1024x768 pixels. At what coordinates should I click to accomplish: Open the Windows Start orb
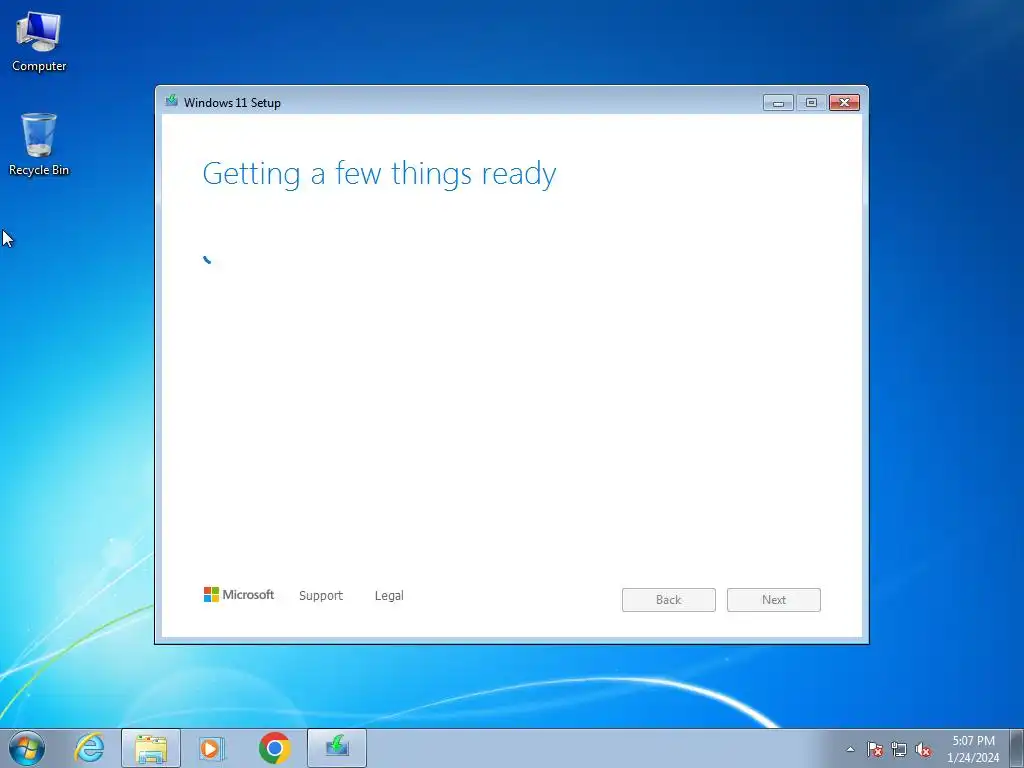(x=27, y=748)
